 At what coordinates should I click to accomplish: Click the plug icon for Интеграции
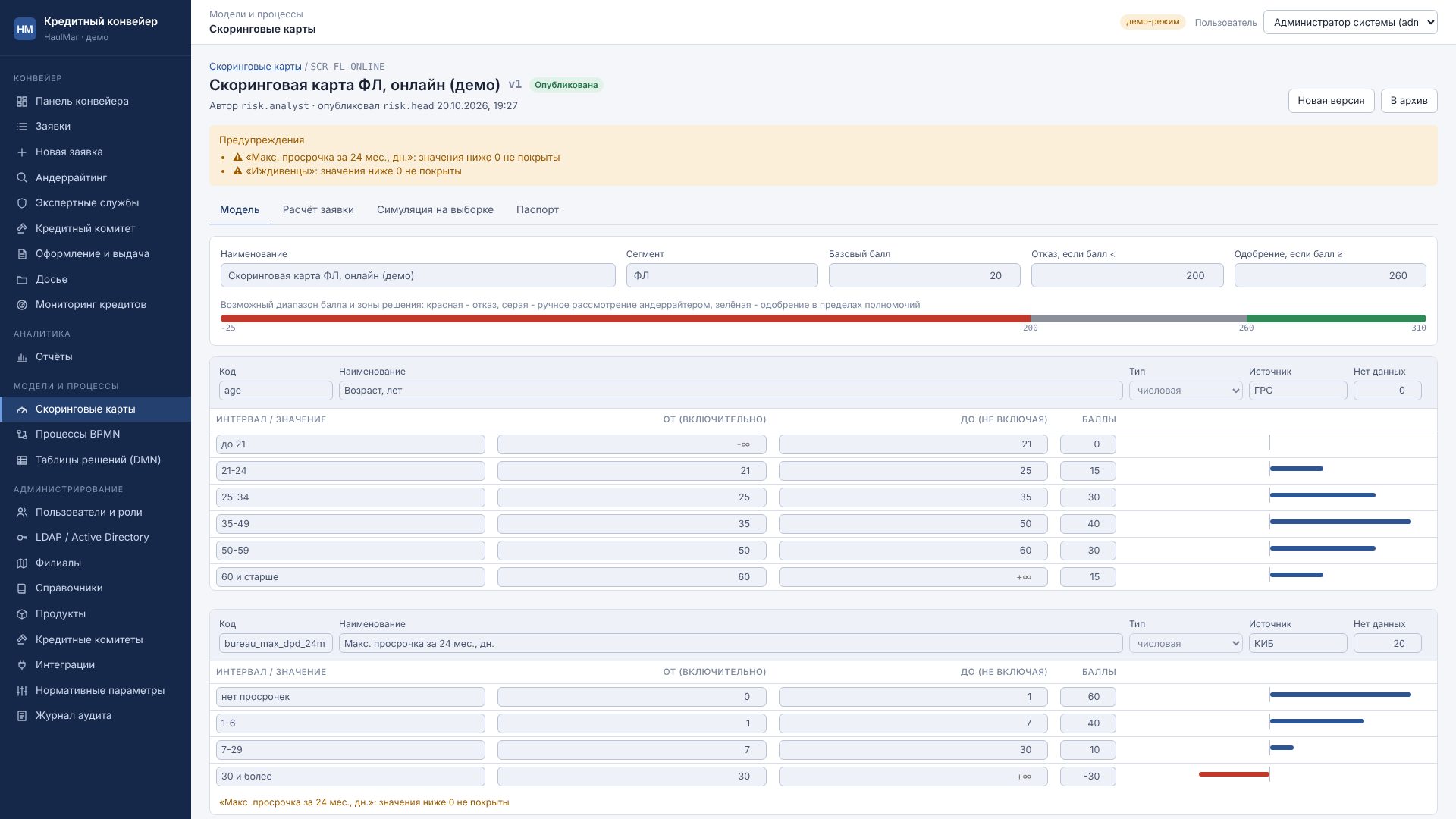click(x=22, y=665)
